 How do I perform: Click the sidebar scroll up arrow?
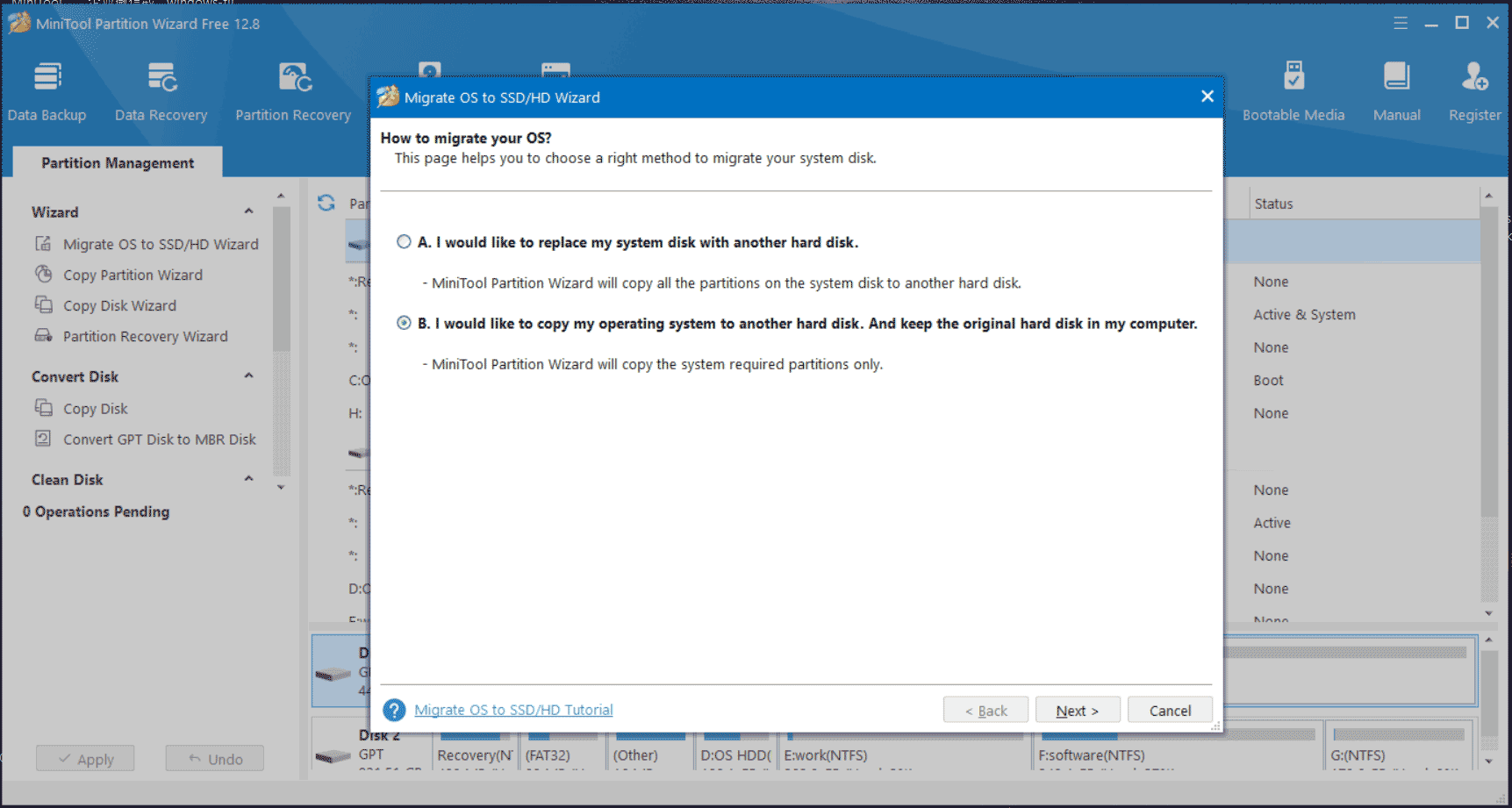(x=281, y=196)
